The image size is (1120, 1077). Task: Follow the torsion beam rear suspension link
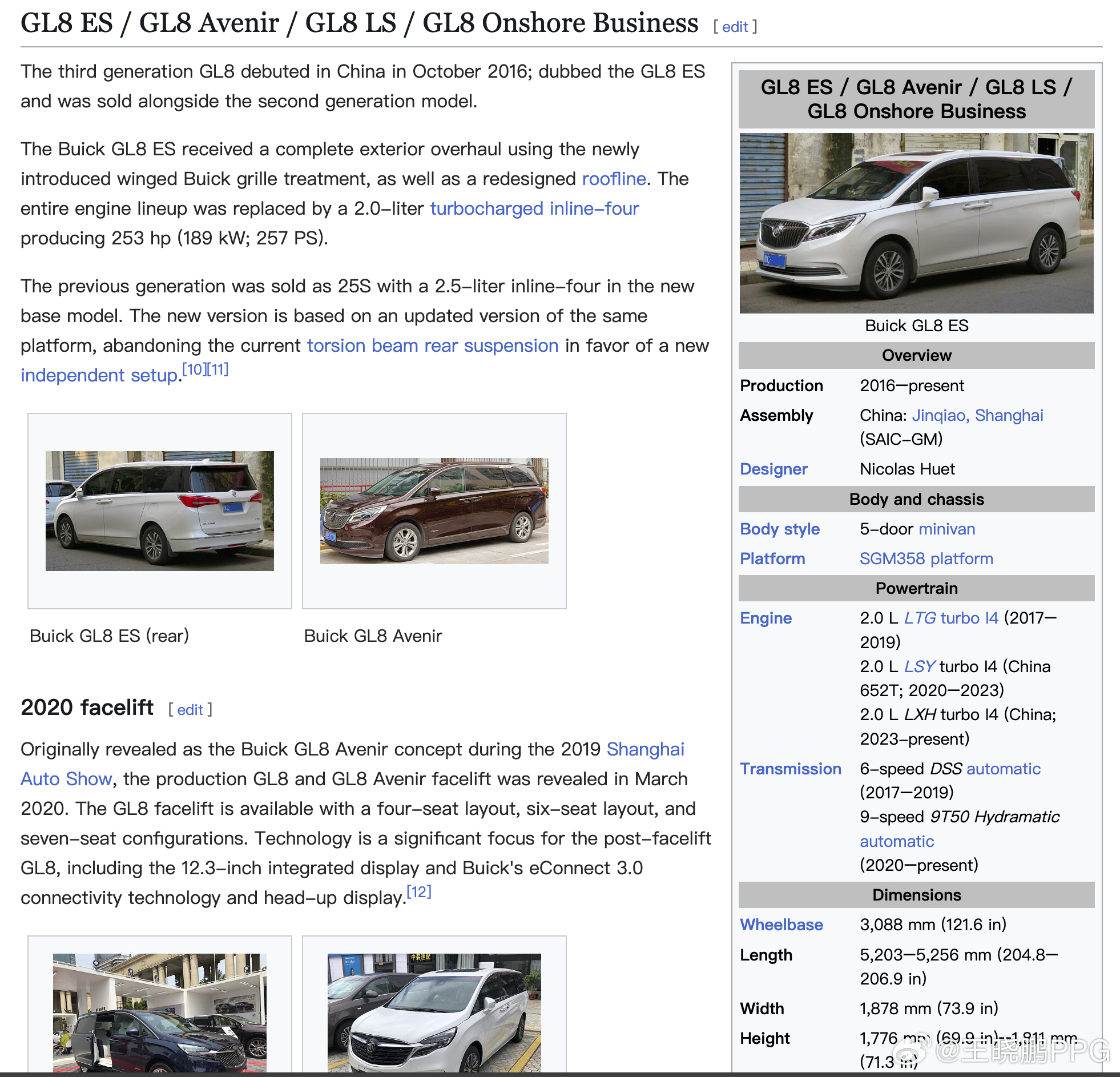click(433, 346)
